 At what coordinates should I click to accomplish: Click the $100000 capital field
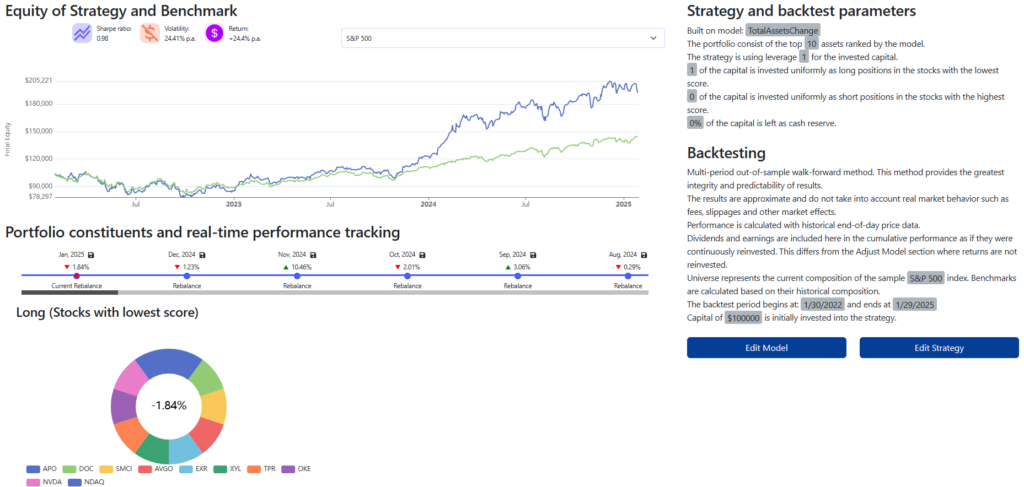(743, 317)
